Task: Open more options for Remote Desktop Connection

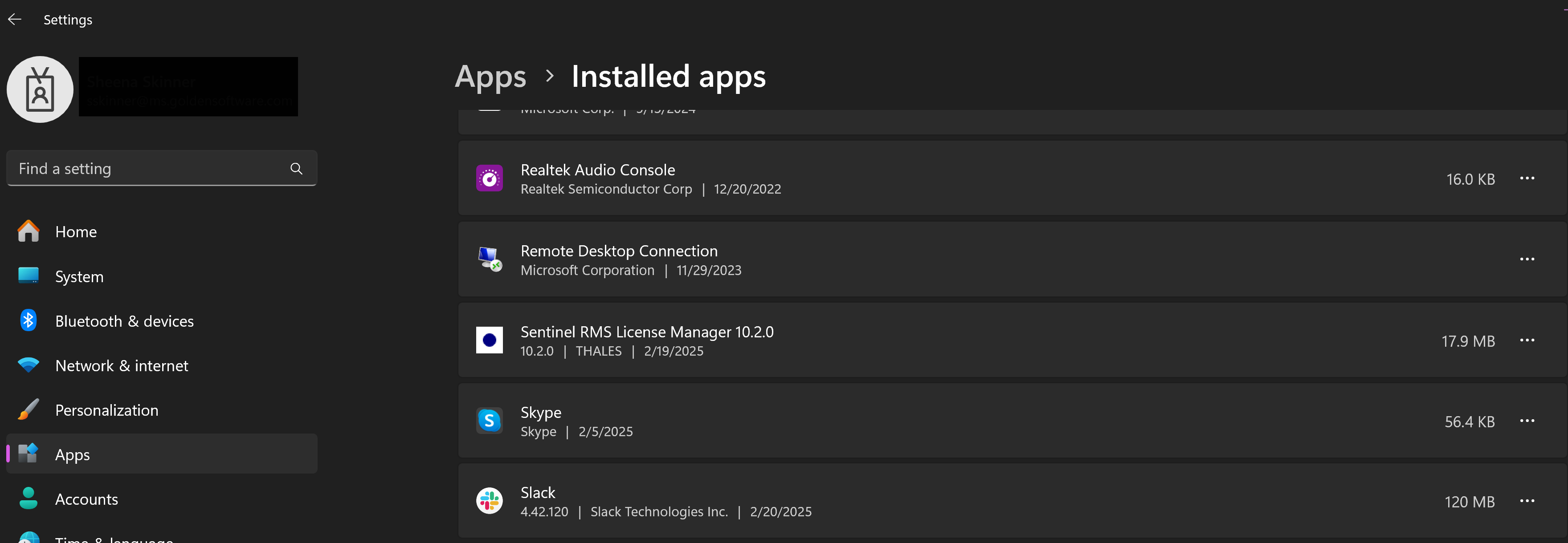Action: pos(1527,259)
